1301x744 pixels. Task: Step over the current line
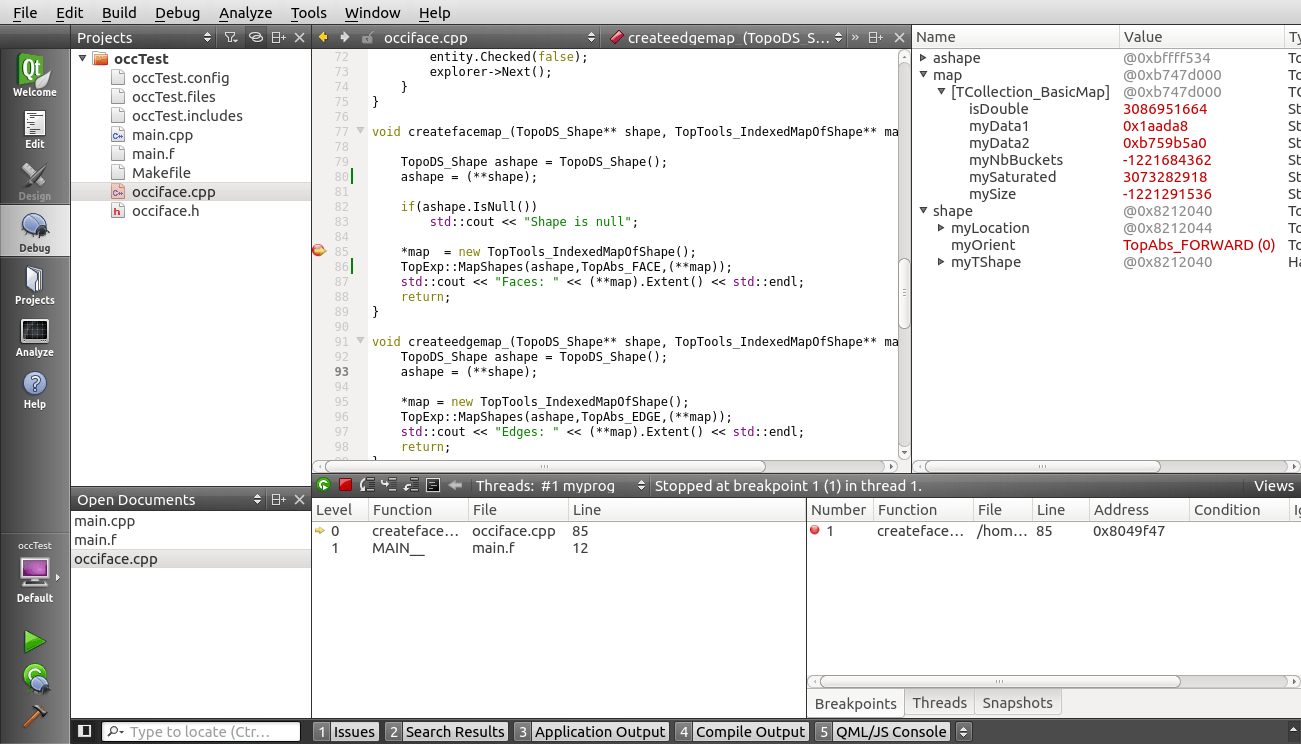[x=367, y=485]
